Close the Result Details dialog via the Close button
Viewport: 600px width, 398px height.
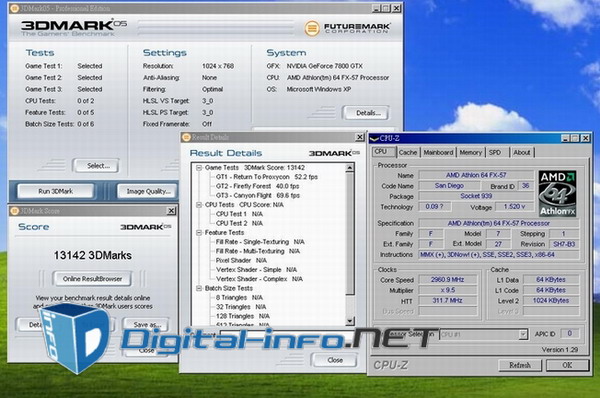tap(335, 360)
